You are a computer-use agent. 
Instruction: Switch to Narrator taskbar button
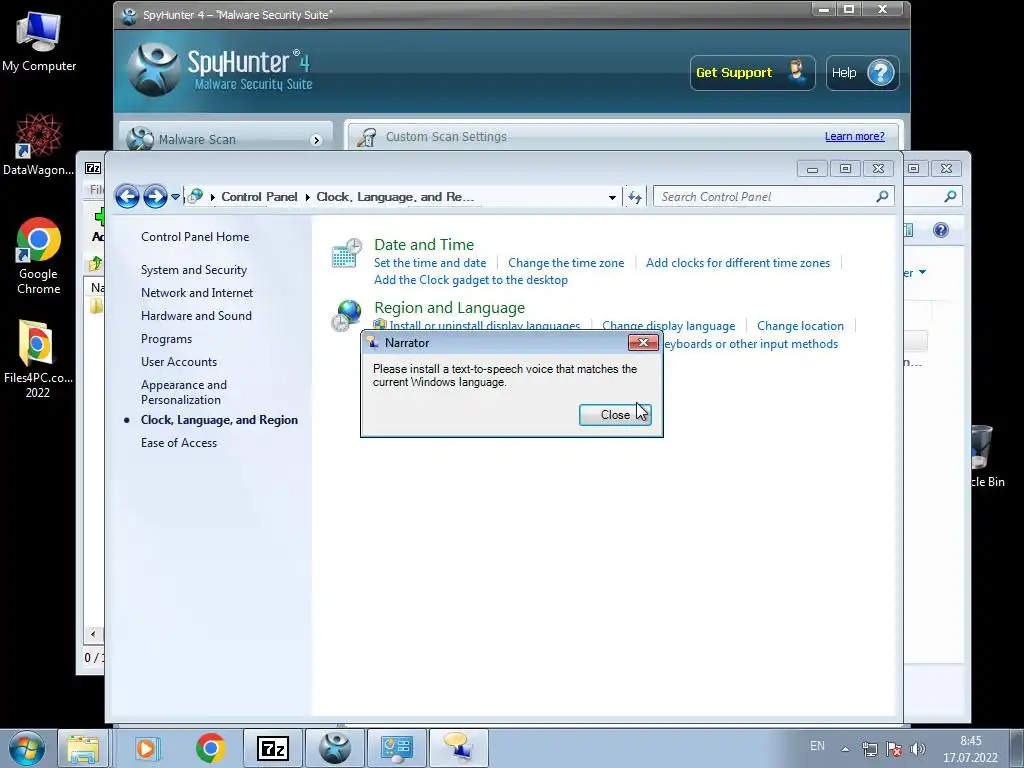click(x=458, y=748)
